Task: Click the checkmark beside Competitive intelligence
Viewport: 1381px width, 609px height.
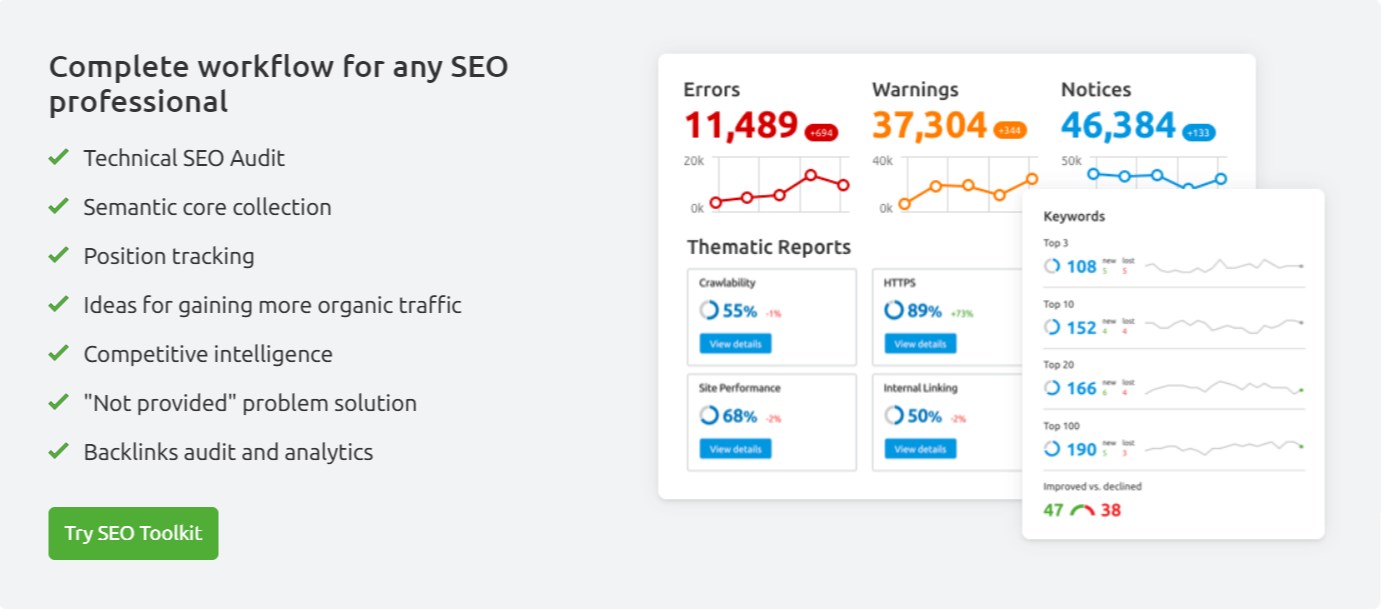Action: pyautogui.click(x=58, y=353)
